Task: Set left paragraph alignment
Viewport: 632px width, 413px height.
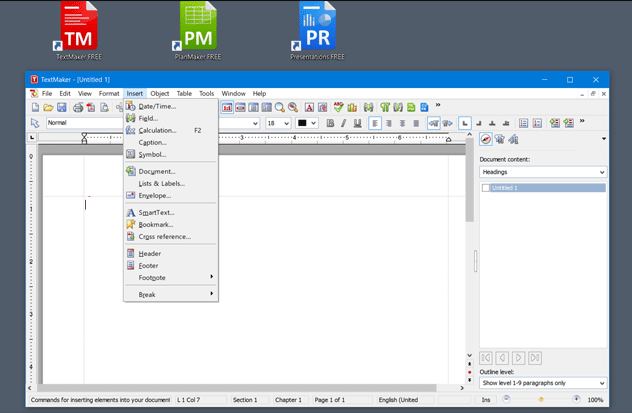Action: [x=375, y=123]
